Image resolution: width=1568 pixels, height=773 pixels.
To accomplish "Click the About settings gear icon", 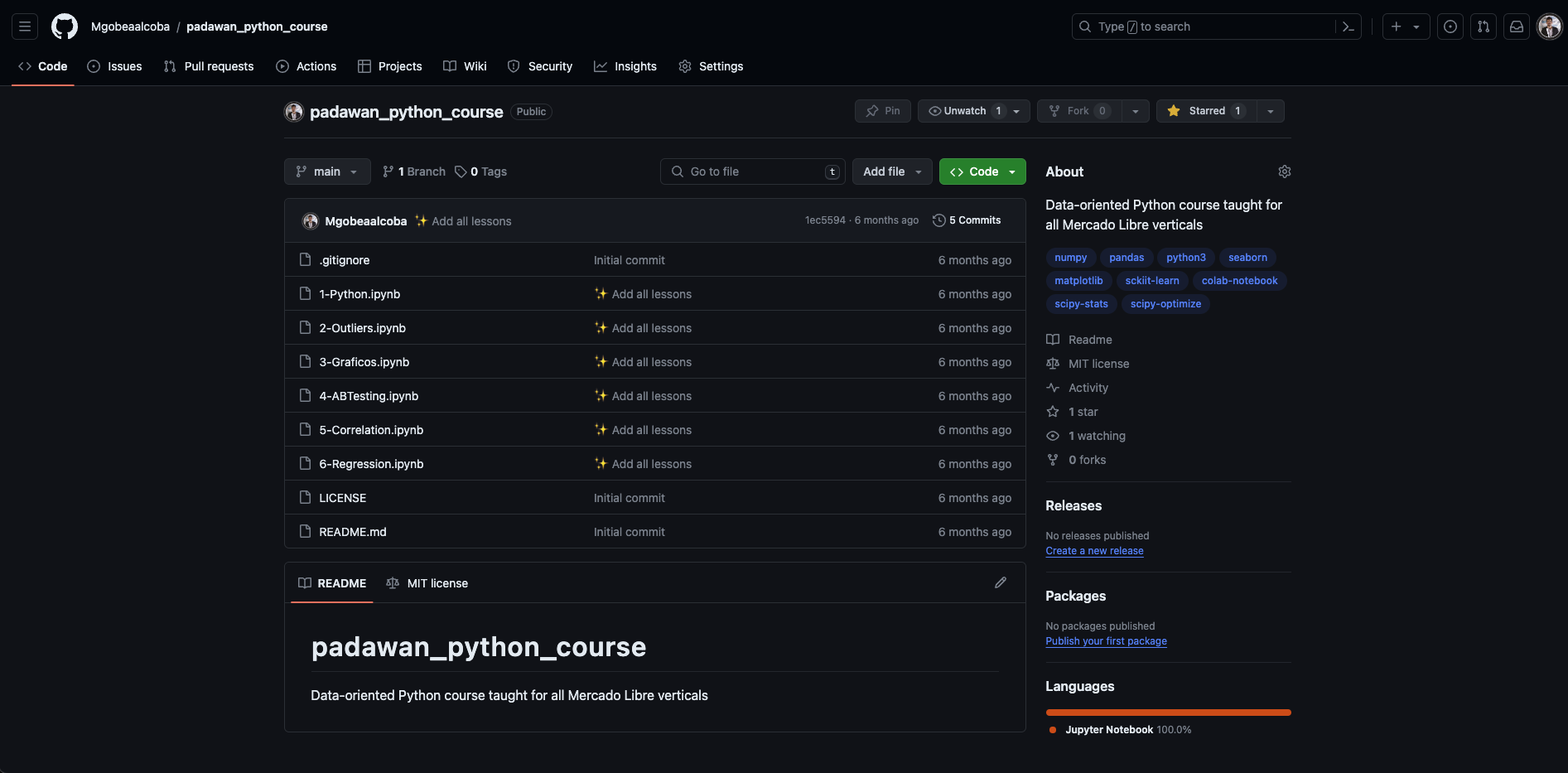I will pos(1285,172).
